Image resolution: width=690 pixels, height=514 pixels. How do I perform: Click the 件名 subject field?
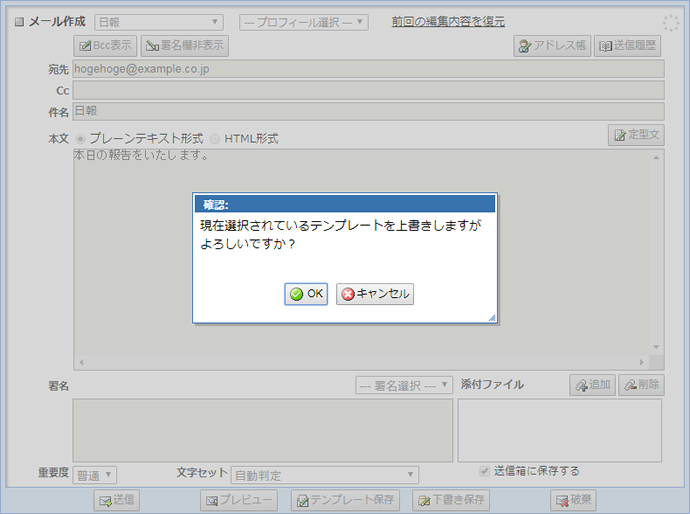click(x=368, y=111)
